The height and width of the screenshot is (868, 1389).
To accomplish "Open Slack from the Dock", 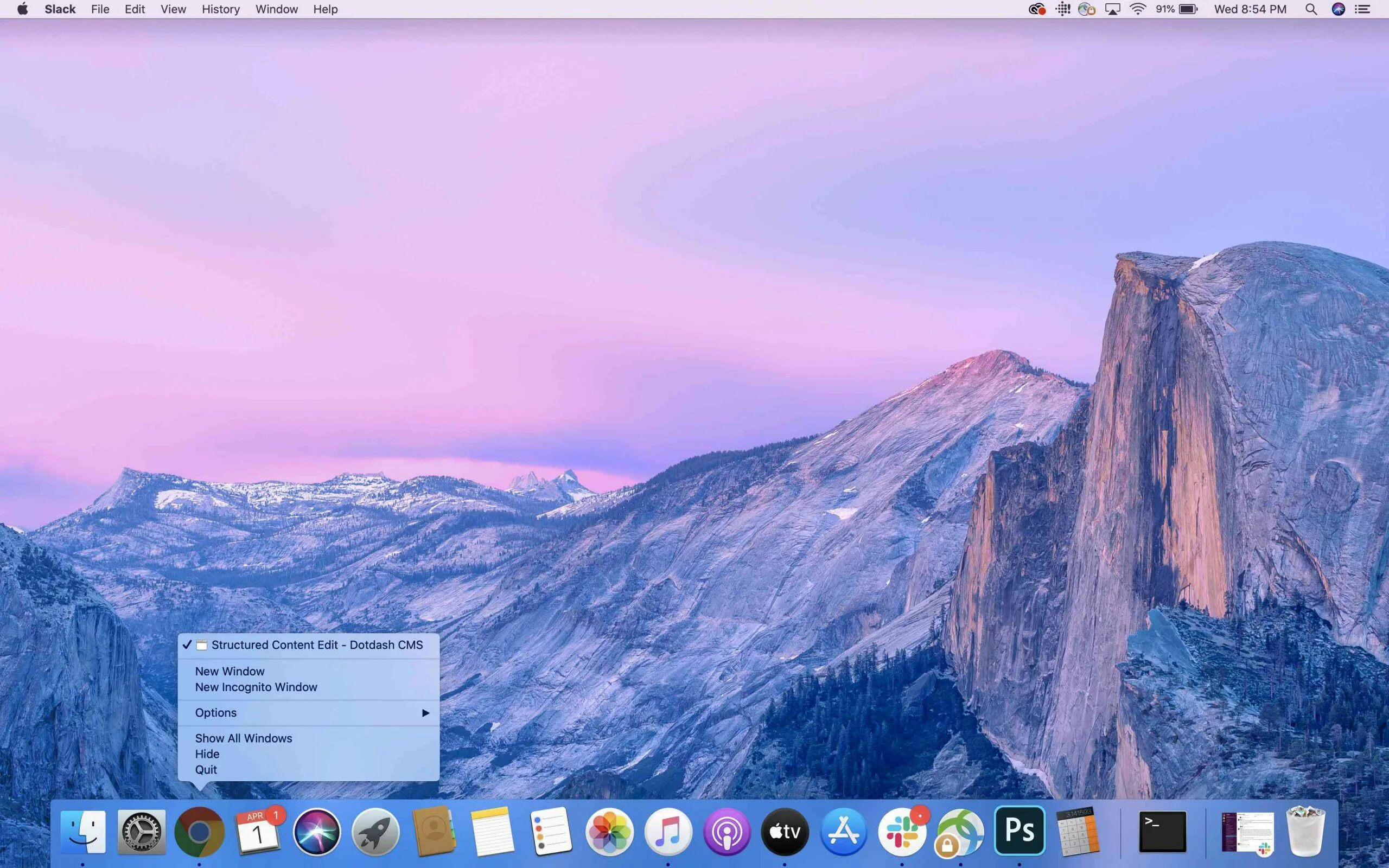I will click(x=902, y=831).
